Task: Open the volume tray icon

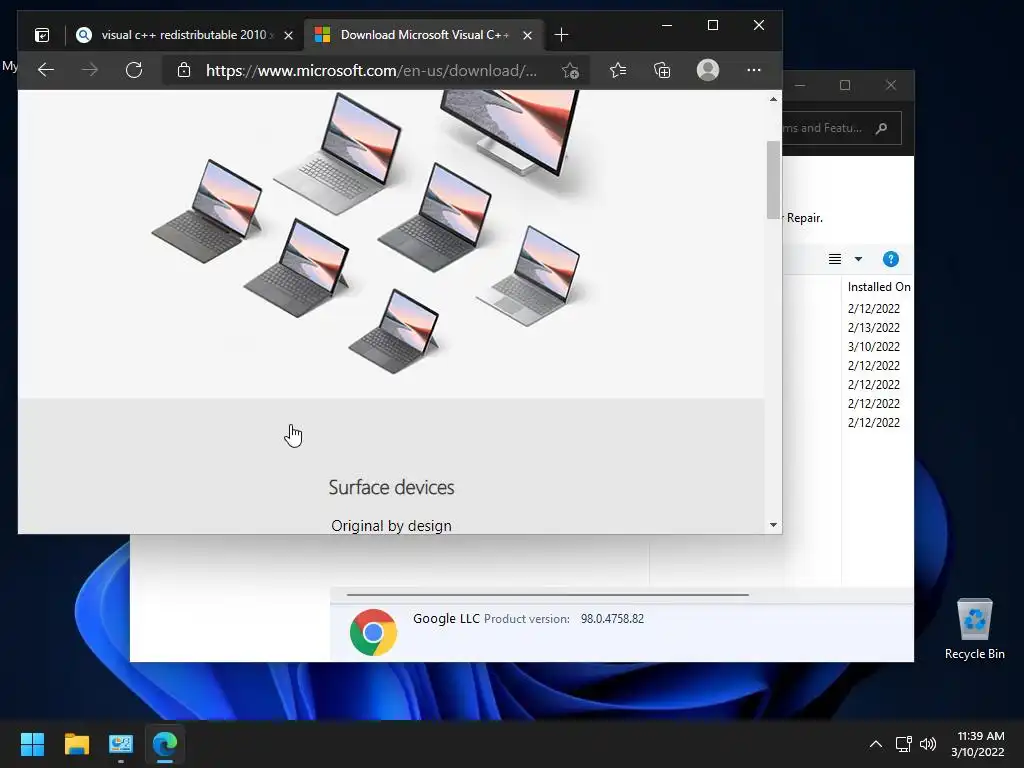Action: point(927,744)
